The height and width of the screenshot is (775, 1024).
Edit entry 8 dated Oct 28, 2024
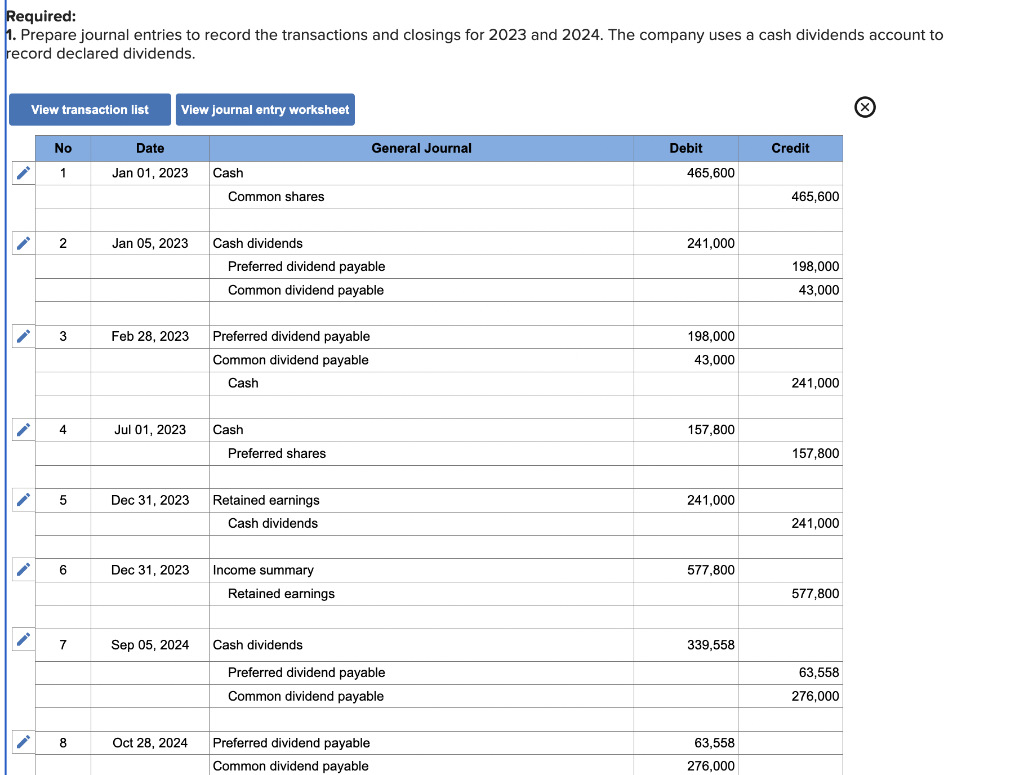click(22, 742)
